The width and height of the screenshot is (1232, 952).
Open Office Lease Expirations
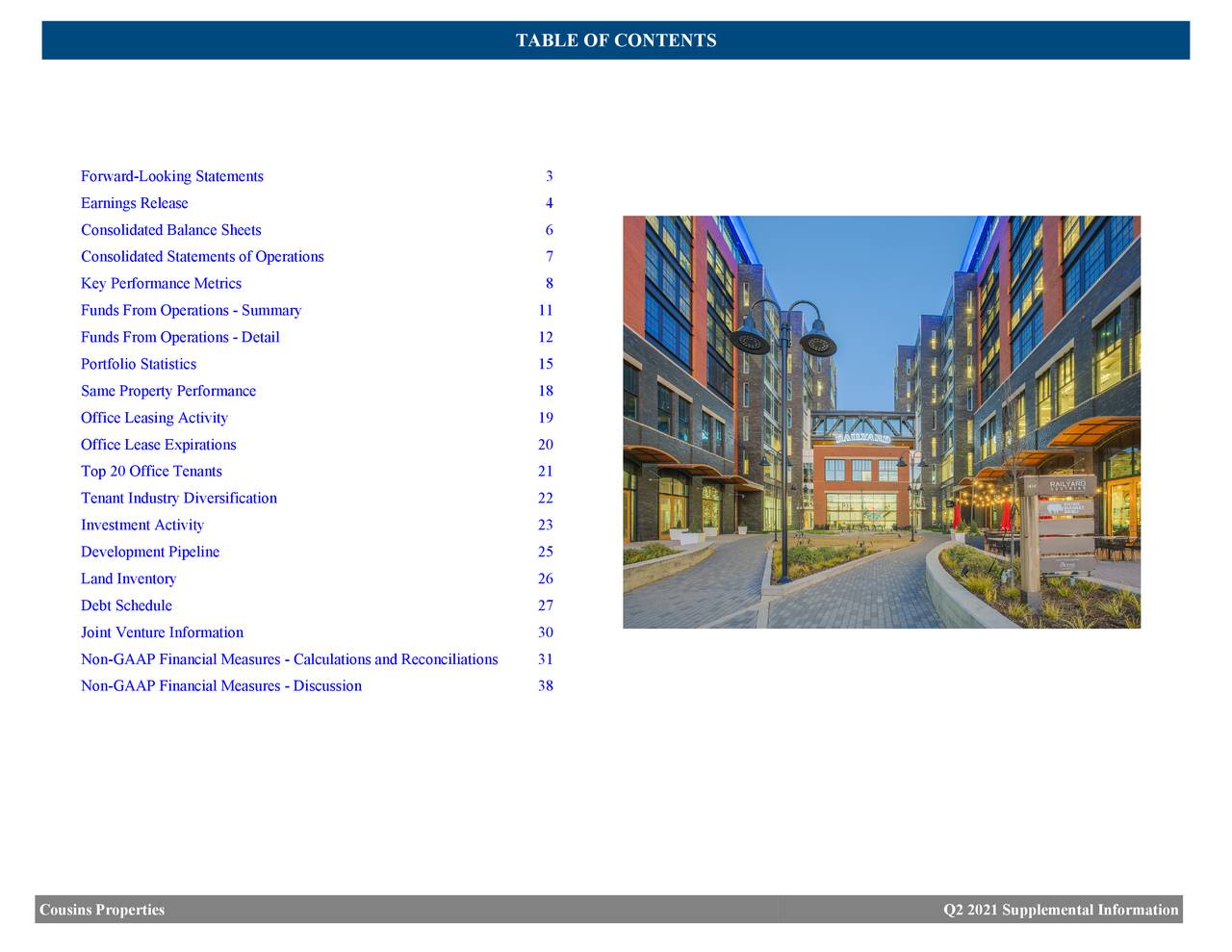click(x=158, y=445)
